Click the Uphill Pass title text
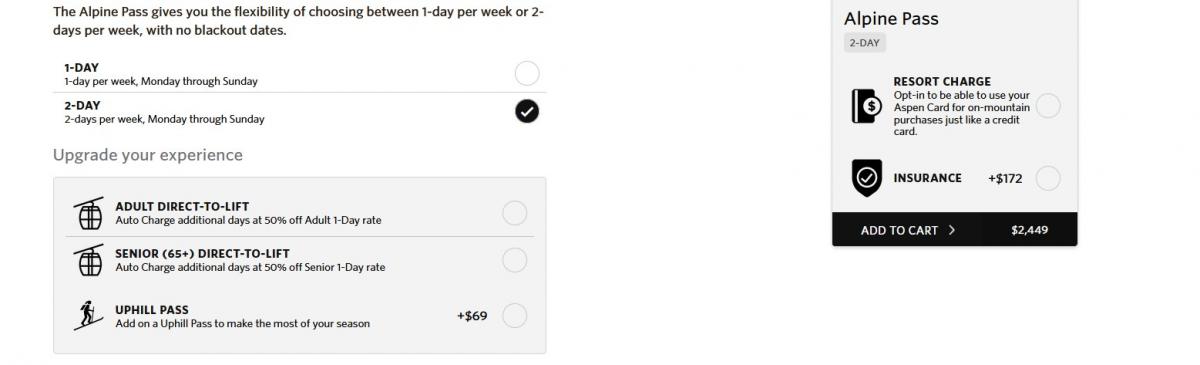The width and height of the screenshot is (1200, 365). (x=152, y=310)
